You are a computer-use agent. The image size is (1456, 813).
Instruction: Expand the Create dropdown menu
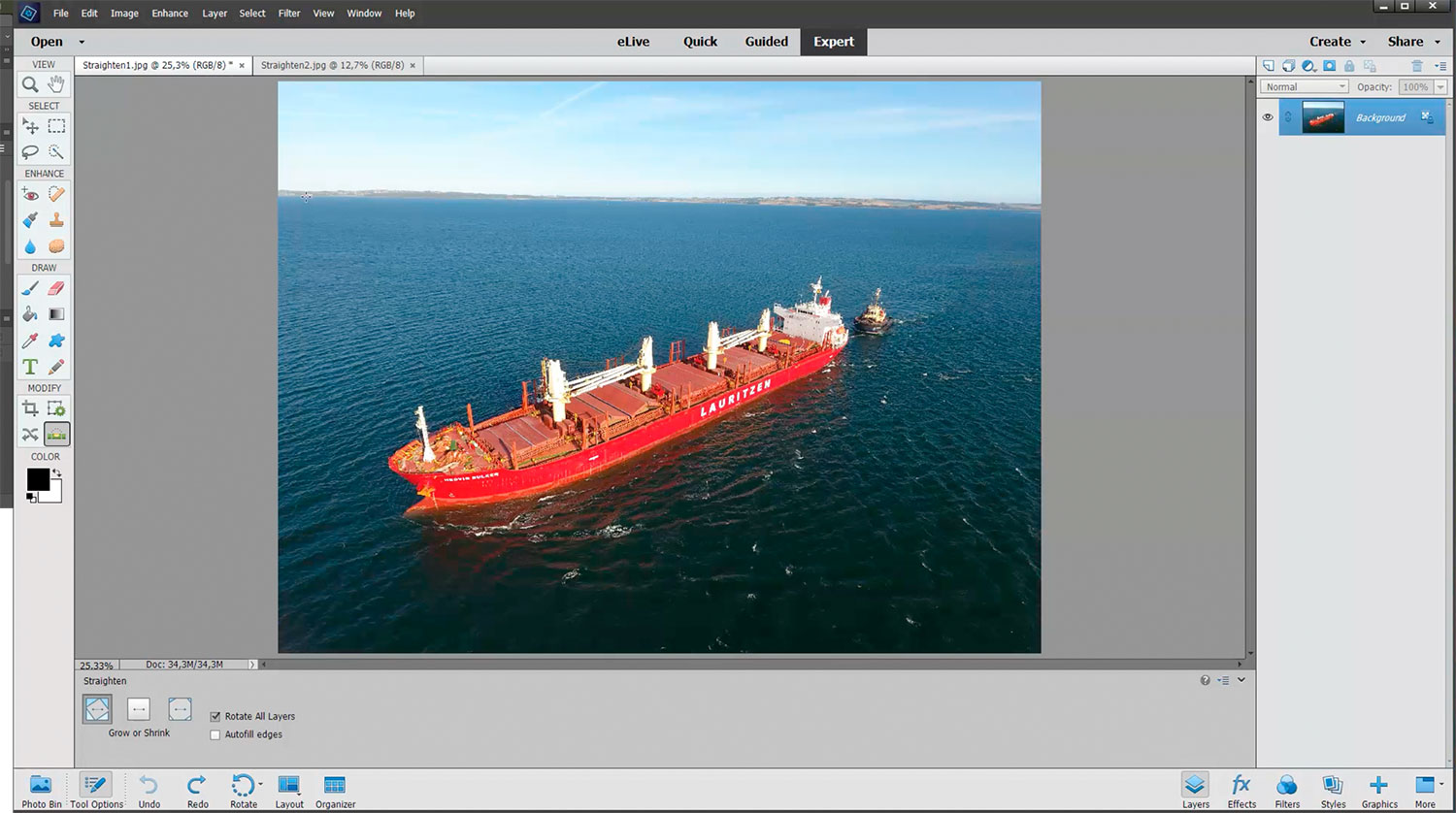point(1337,42)
